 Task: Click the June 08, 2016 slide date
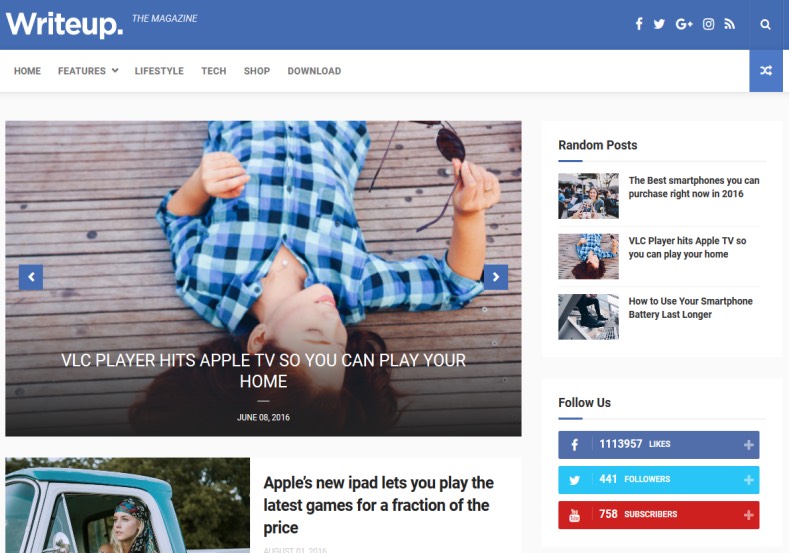263,418
